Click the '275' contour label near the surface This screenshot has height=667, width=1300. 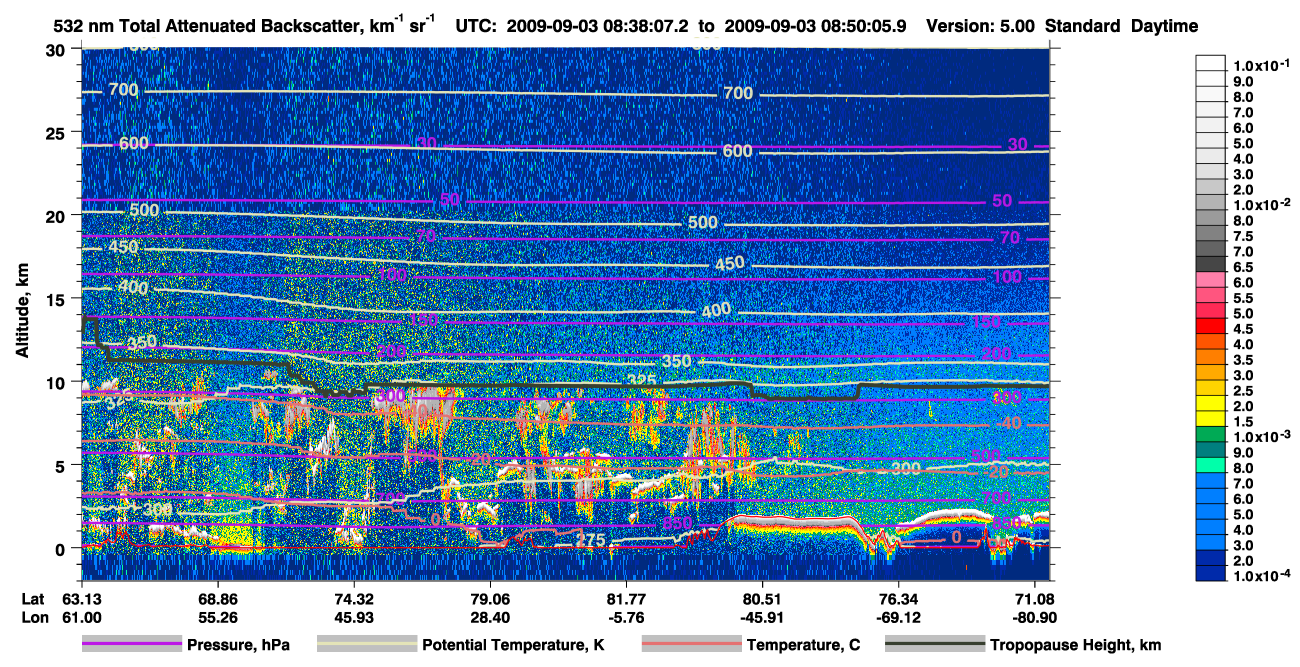pyautogui.click(x=590, y=541)
